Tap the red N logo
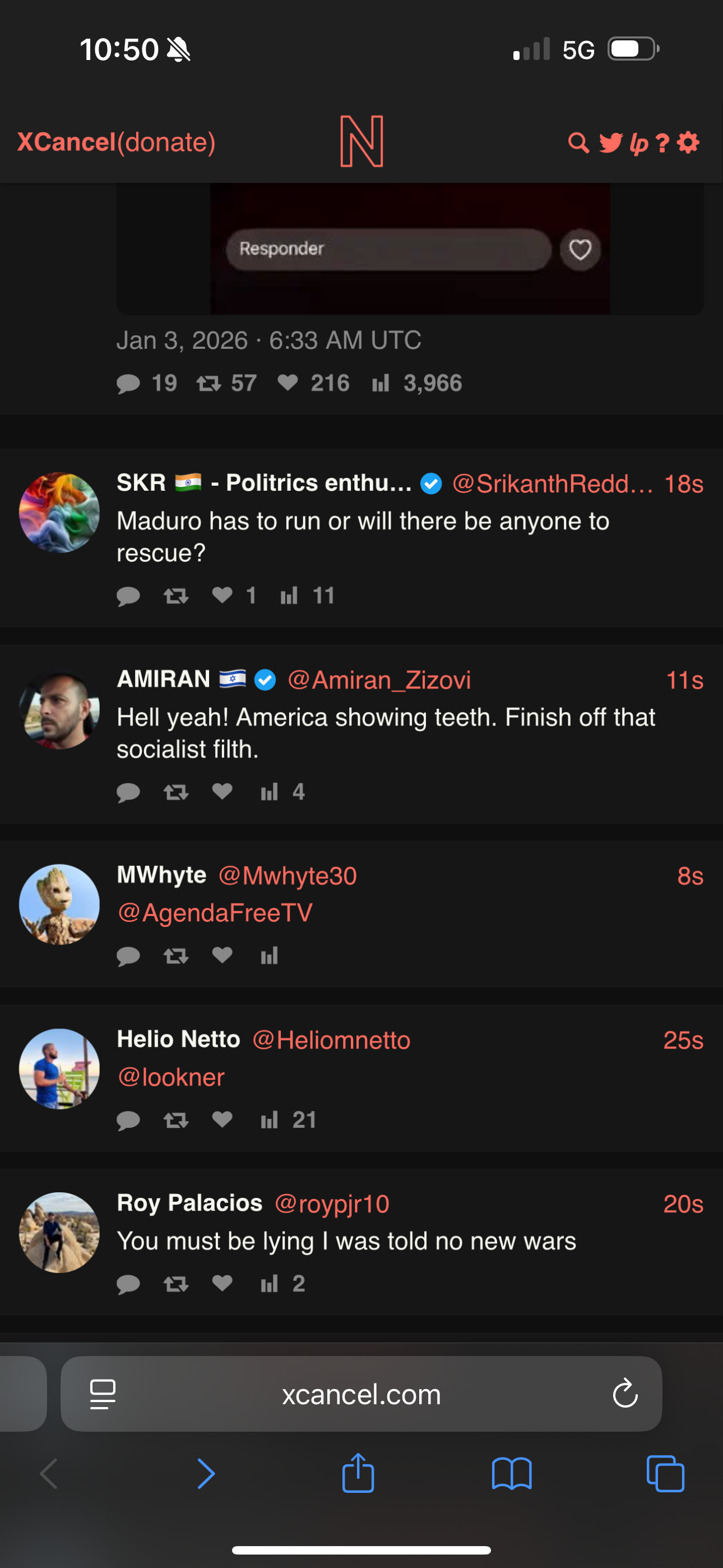This screenshot has width=723, height=1568. pyautogui.click(x=361, y=141)
